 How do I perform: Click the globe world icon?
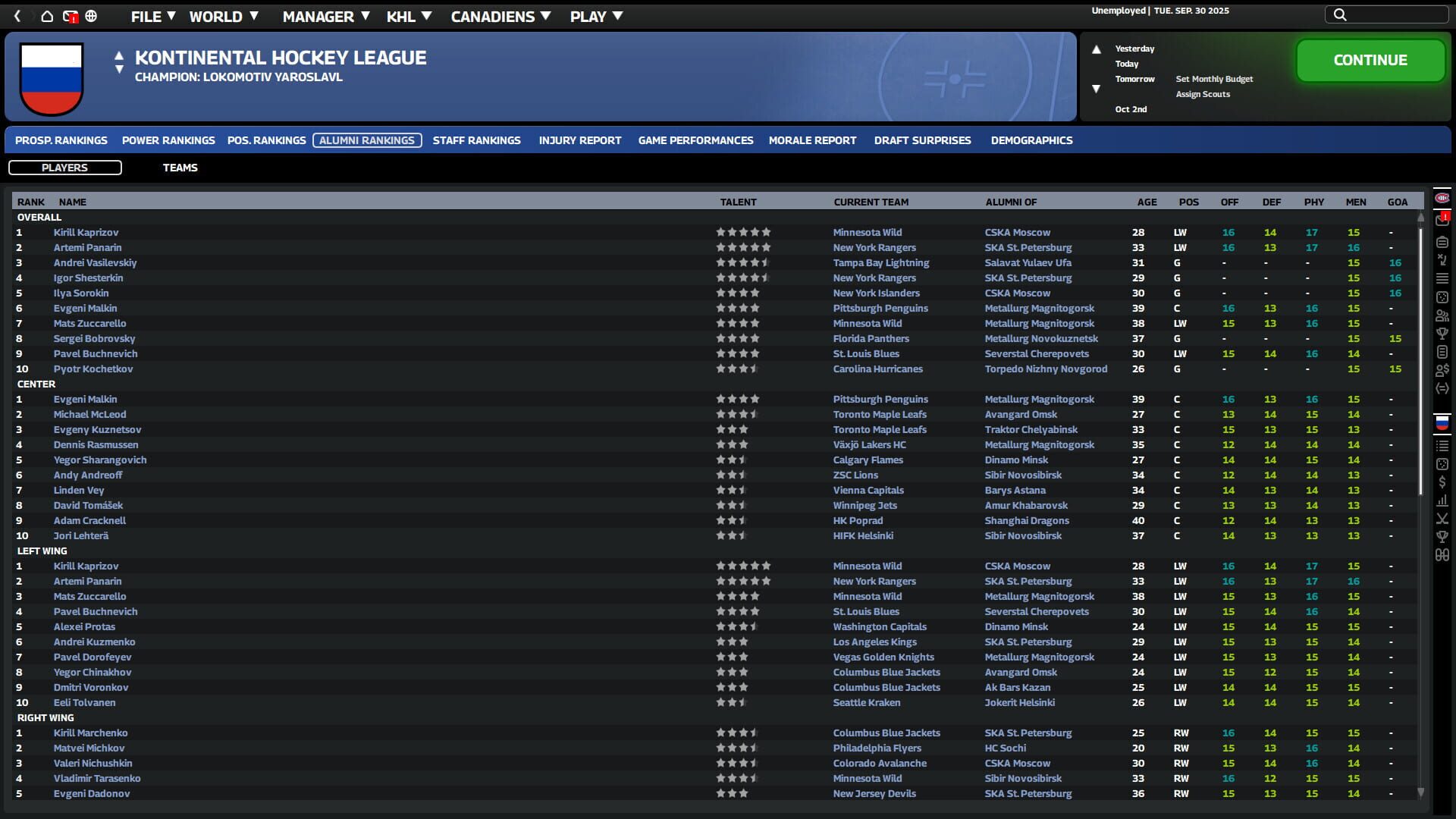(91, 16)
